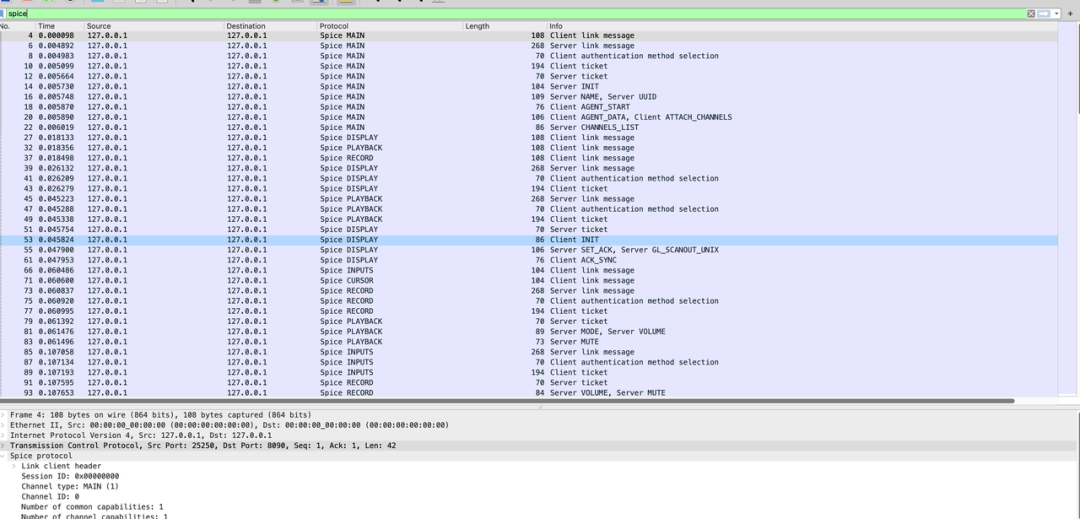Expand the Ethernet II tree row
1080x519 pixels.
[x=3, y=425]
